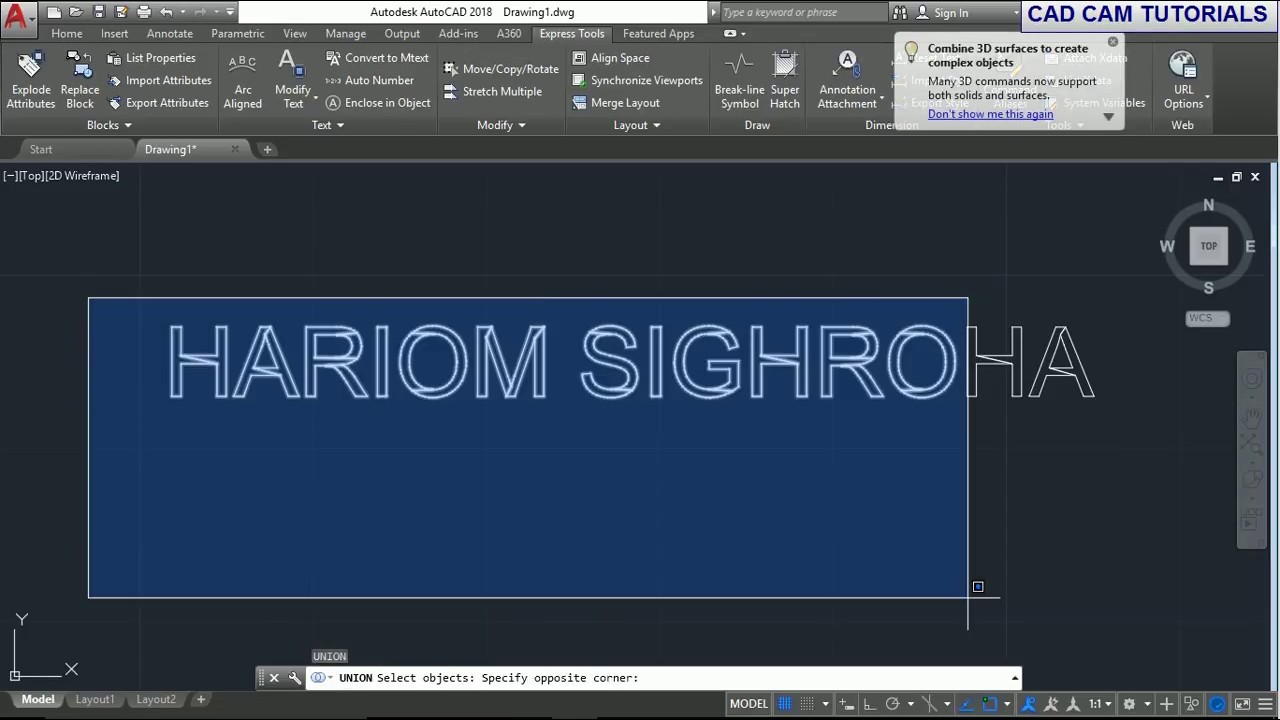1280x720 pixels.
Task: Open the polar tracking angle dropdown arrow
Action: pos(911,704)
